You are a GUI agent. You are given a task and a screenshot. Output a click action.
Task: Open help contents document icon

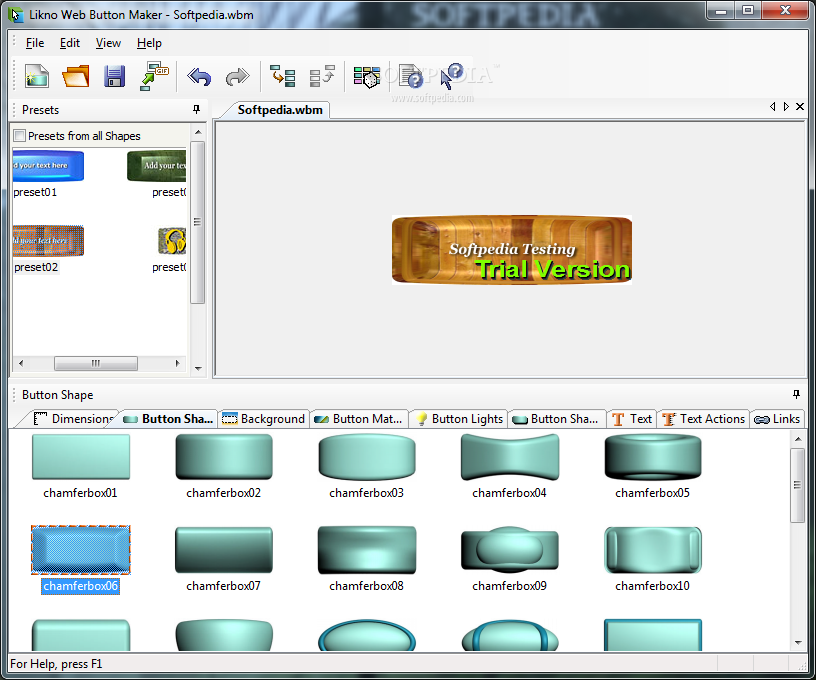pos(411,76)
